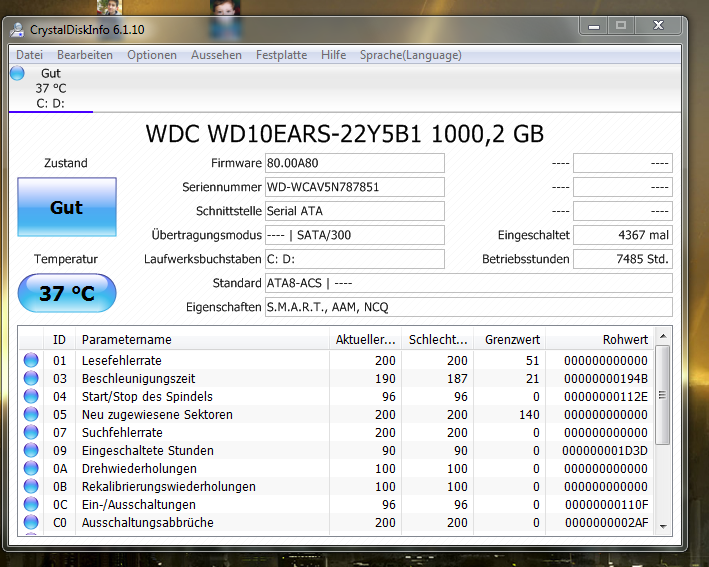The height and width of the screenshot is (567, 709).
Task: Click raw value 00000000112E
Action: point(606,397)
